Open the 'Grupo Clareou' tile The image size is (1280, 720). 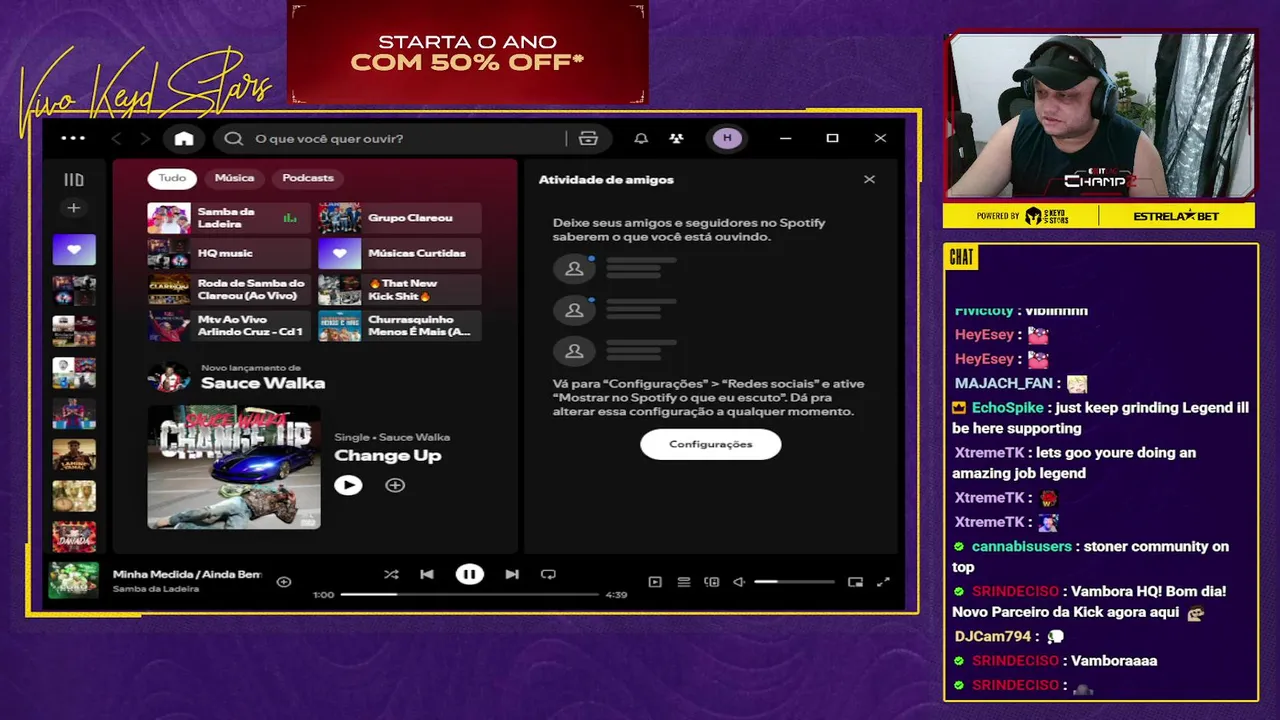coord(400,218)
